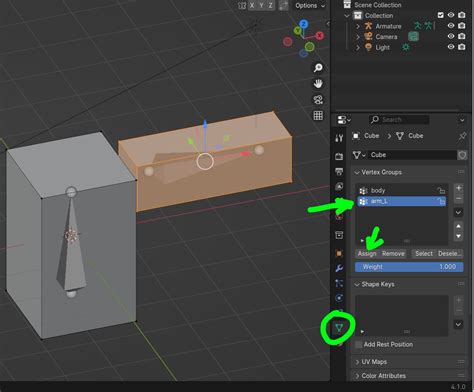
Task: Disable Light in renders camera icon
Action: pos(462,47)
